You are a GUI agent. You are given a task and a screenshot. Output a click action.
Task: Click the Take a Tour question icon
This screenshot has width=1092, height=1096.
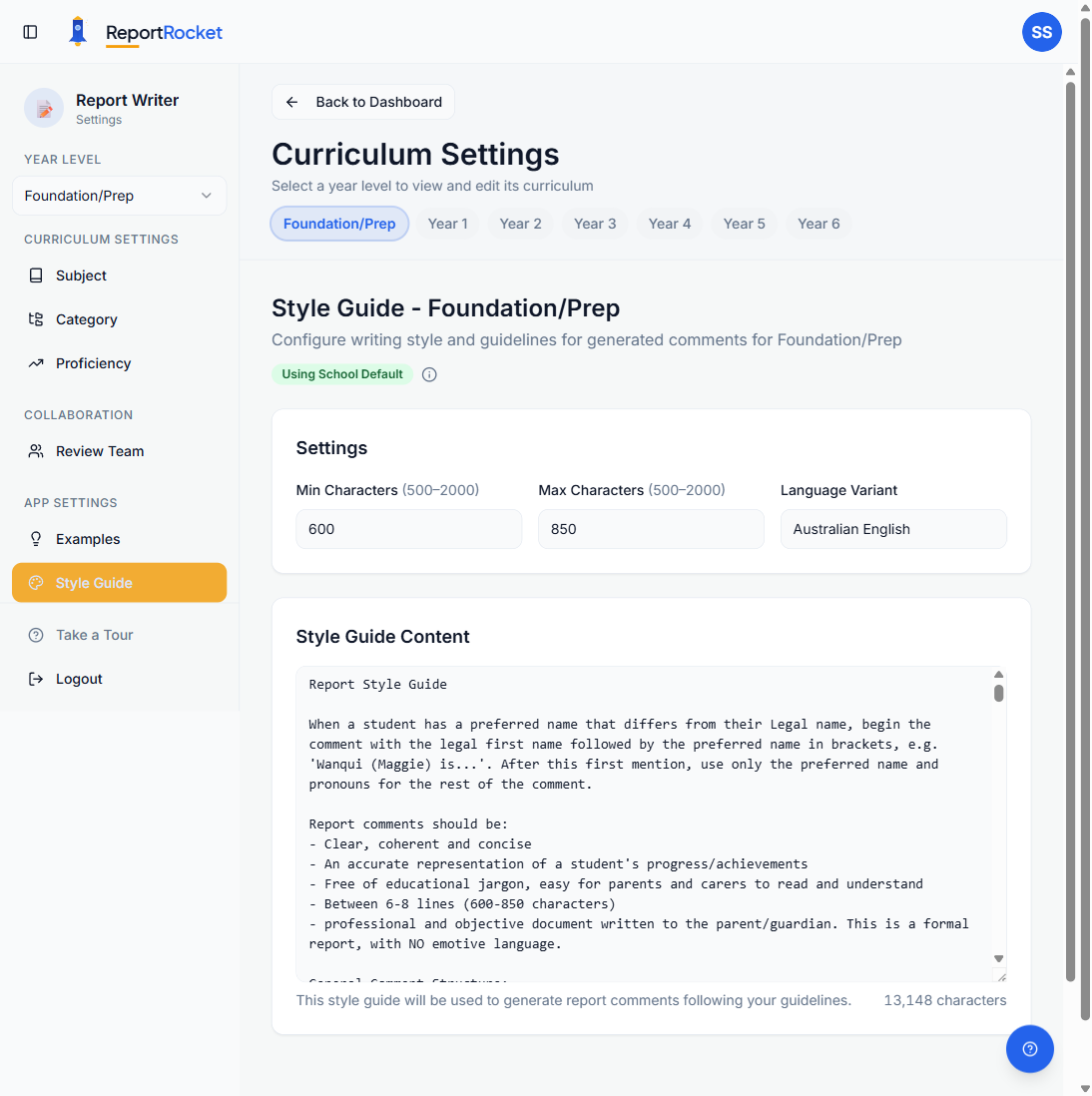36,635
